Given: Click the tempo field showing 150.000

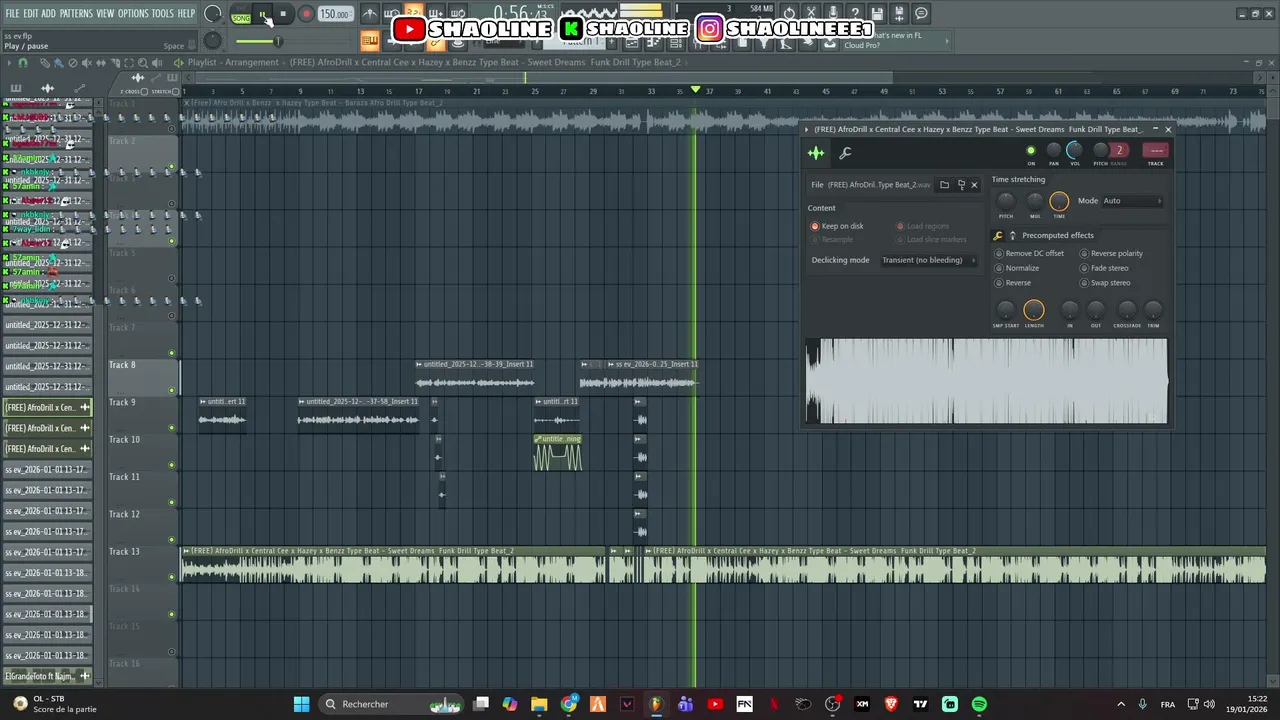Looking at the screenshot, I should 335,14.
